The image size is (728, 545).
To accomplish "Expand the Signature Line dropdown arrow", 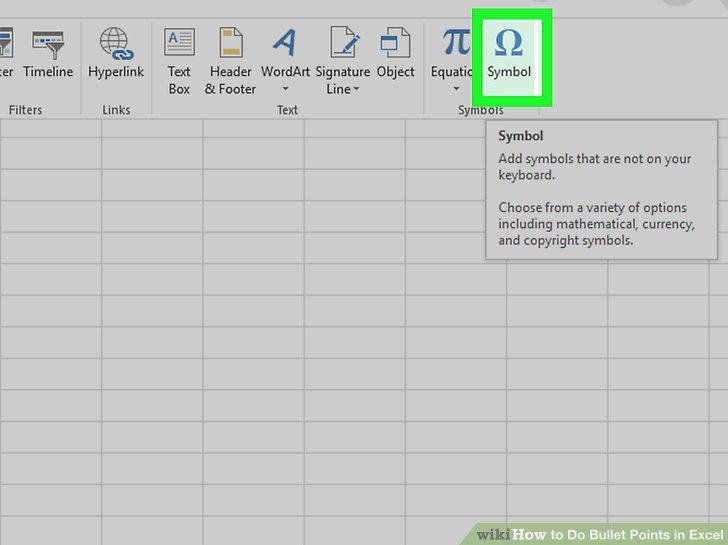I will pyautogui.click(x=357, y=89).
